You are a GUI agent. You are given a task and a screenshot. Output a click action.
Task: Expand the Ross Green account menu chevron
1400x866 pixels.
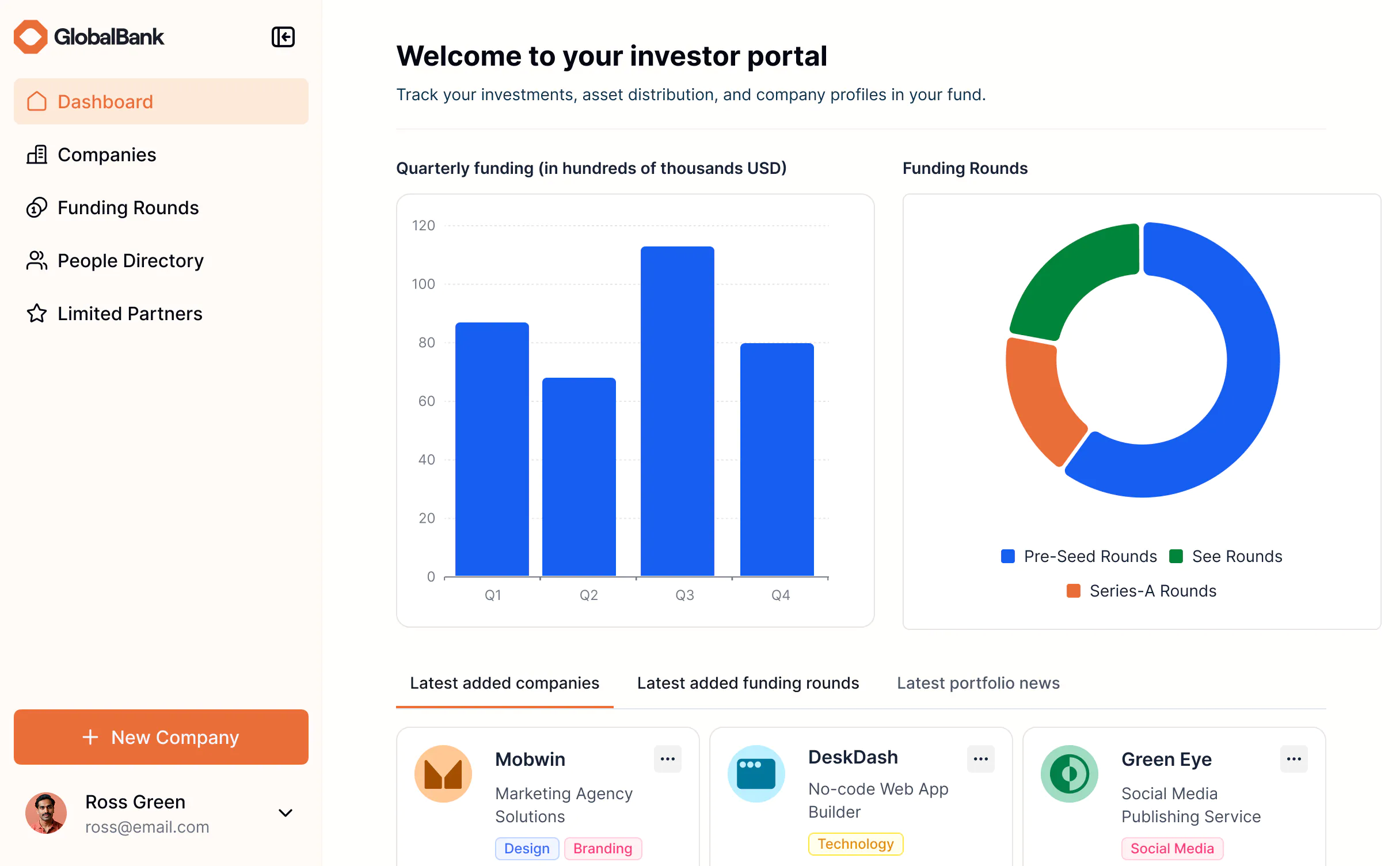point(285,812)
